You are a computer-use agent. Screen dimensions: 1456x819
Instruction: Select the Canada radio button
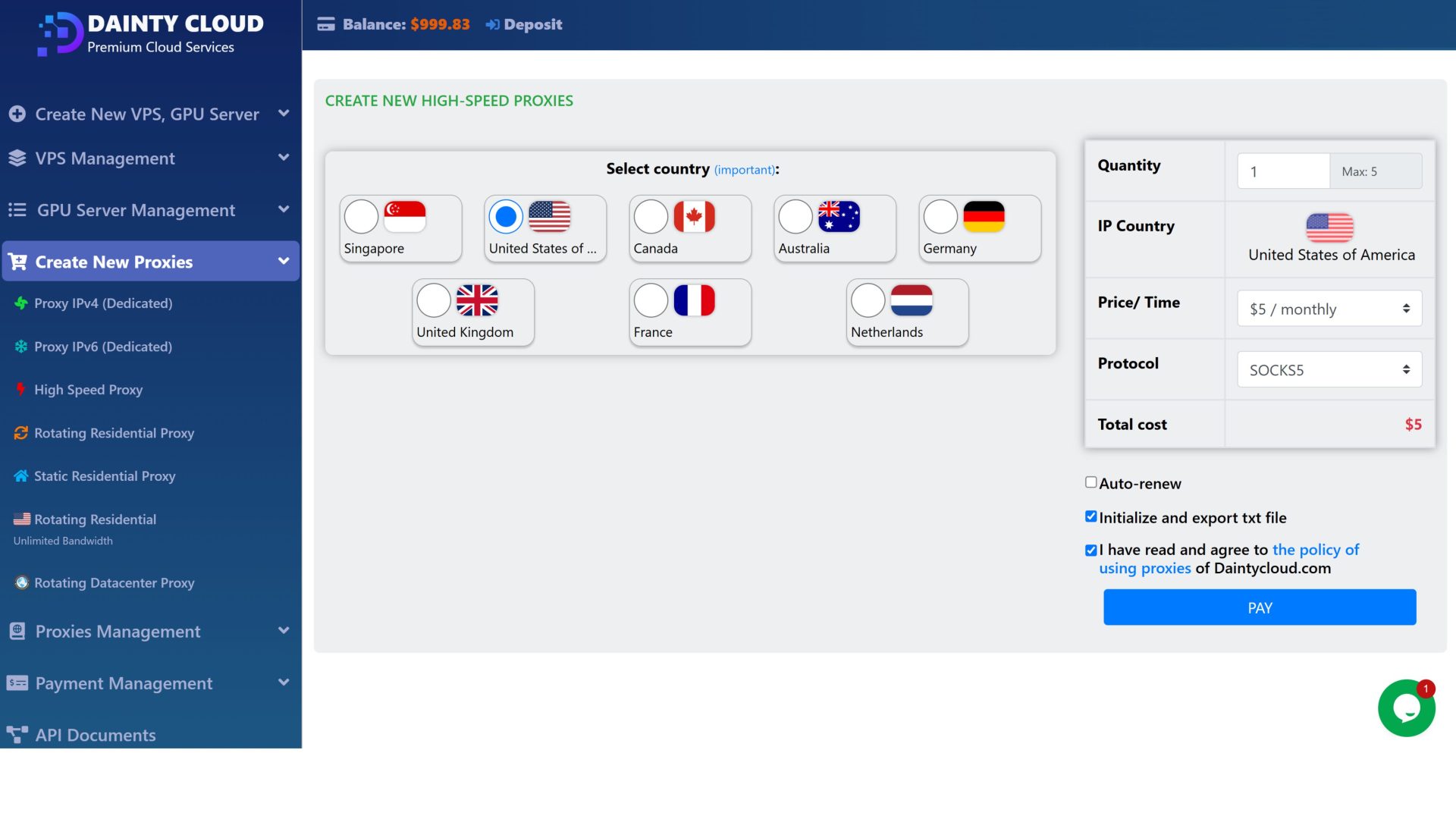651,217
